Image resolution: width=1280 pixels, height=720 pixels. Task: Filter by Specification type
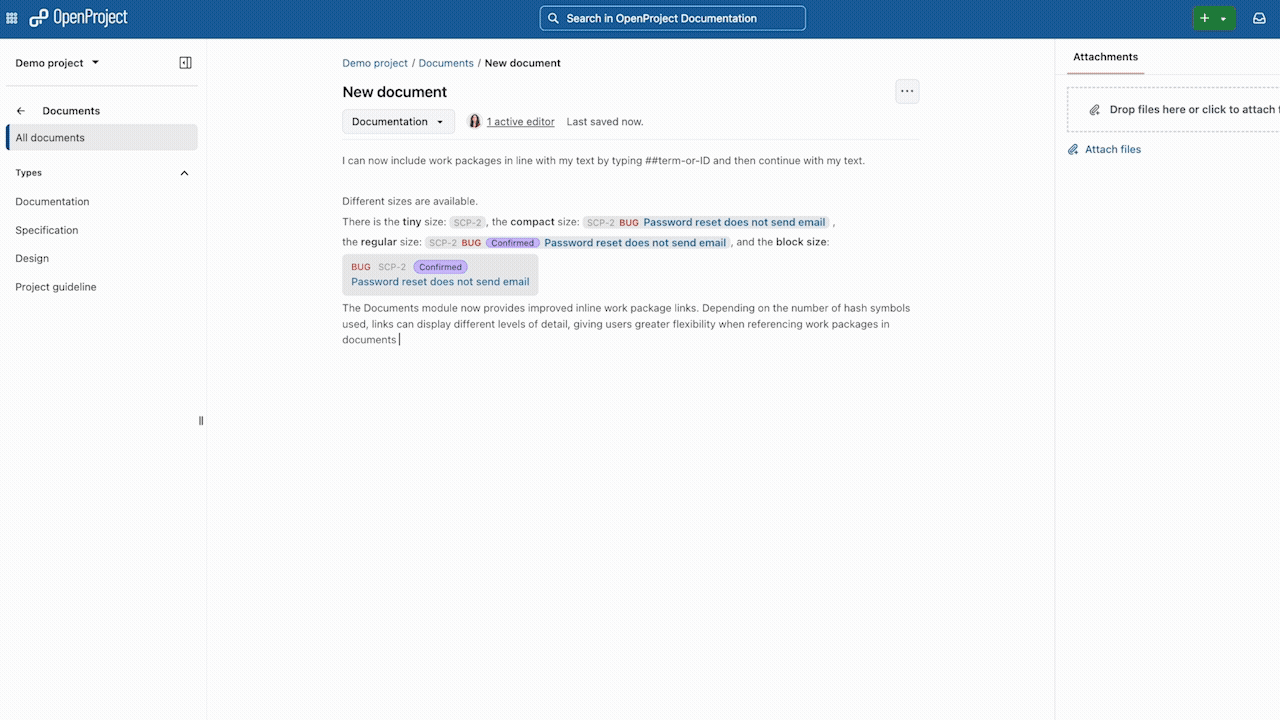tap(46, 230)
